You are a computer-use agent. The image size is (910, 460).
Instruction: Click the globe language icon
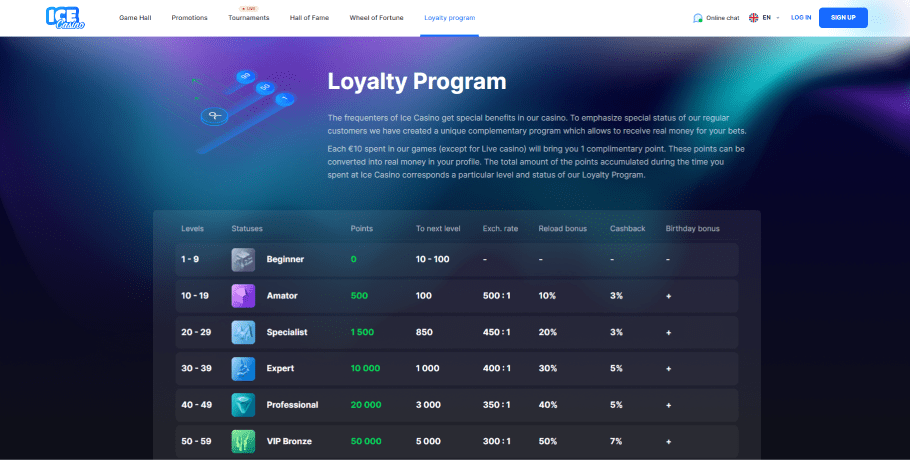pos(754,18)
